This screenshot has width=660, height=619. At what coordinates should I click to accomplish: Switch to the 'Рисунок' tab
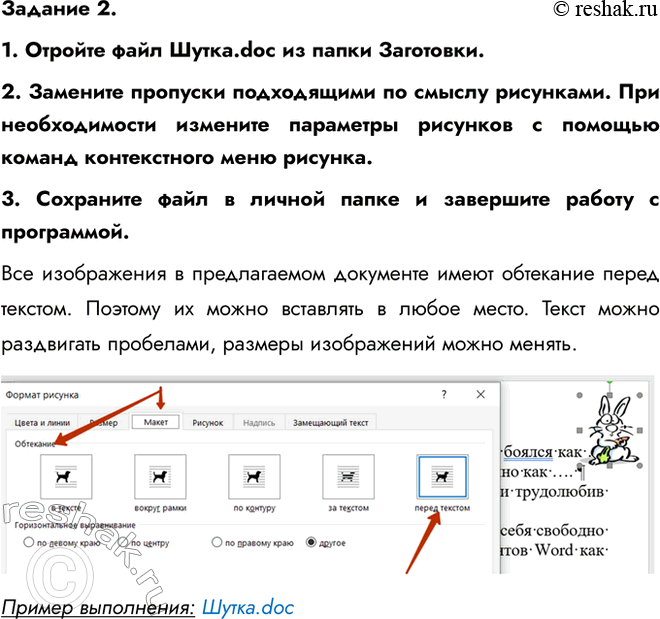click(208, 423)
